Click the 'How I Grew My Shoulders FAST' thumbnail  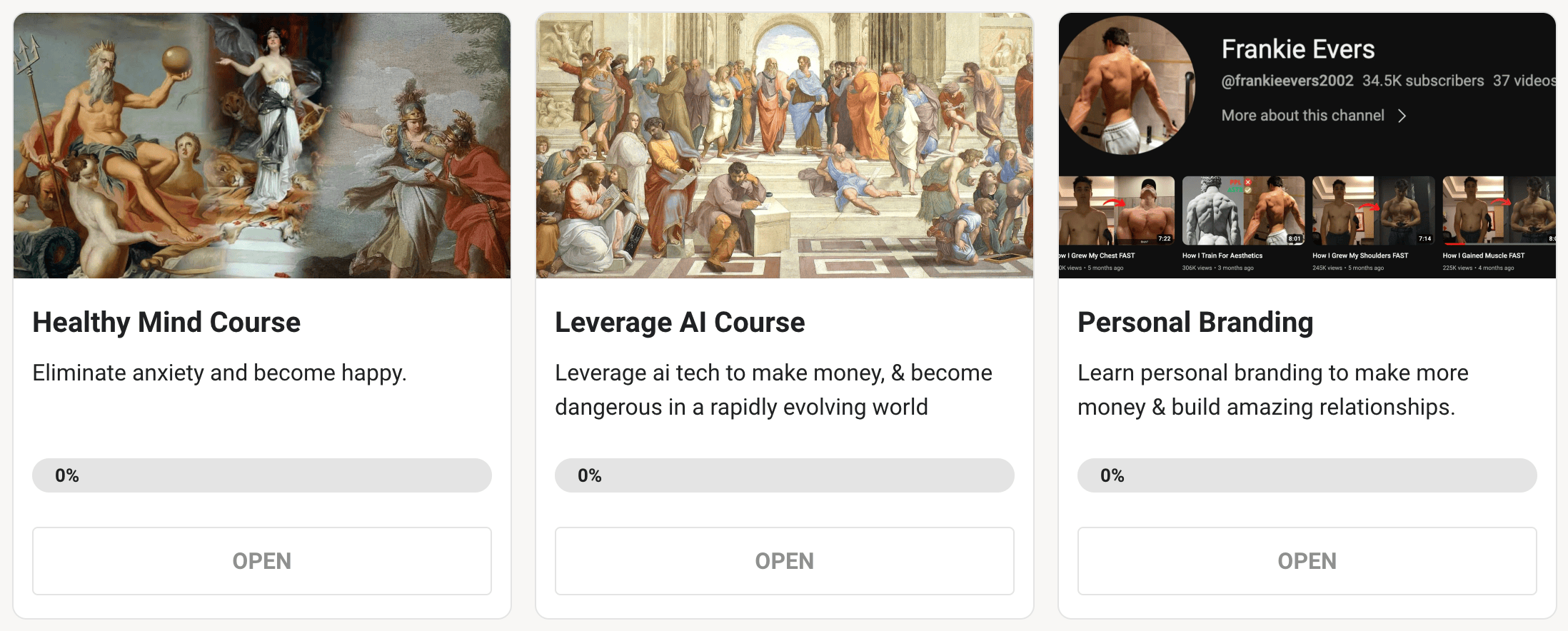[x=1373, y=211]
